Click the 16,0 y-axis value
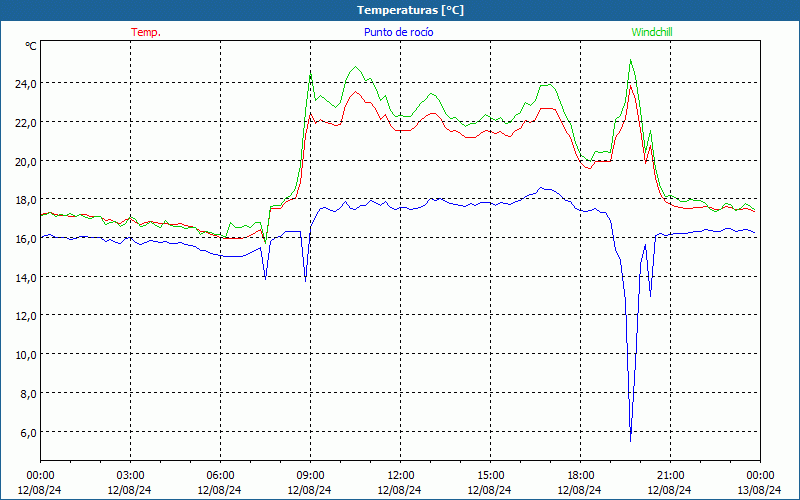This screenshot has width=800, height=500. click(26, 239)
